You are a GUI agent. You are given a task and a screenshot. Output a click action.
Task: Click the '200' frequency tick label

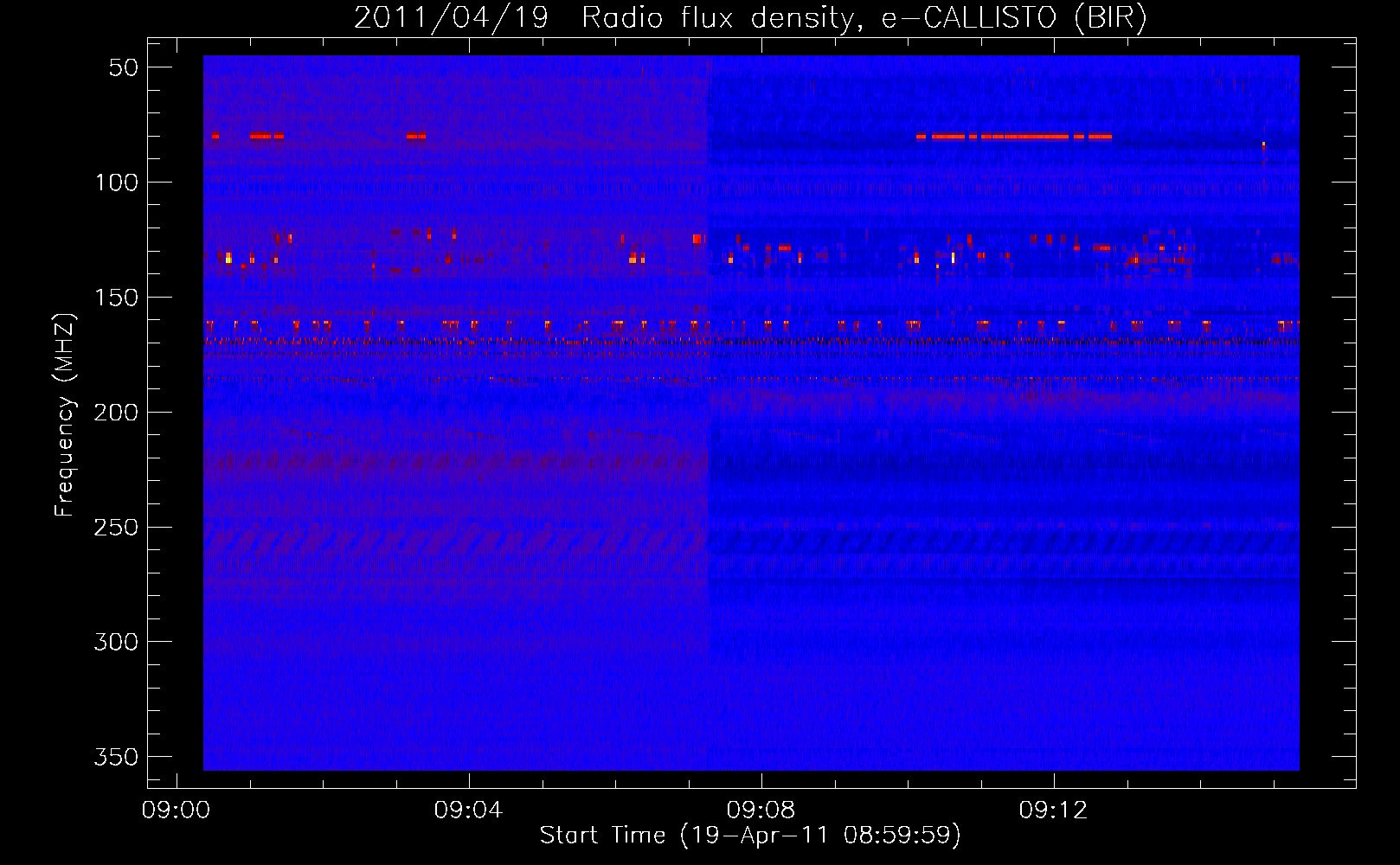(116, 413)
